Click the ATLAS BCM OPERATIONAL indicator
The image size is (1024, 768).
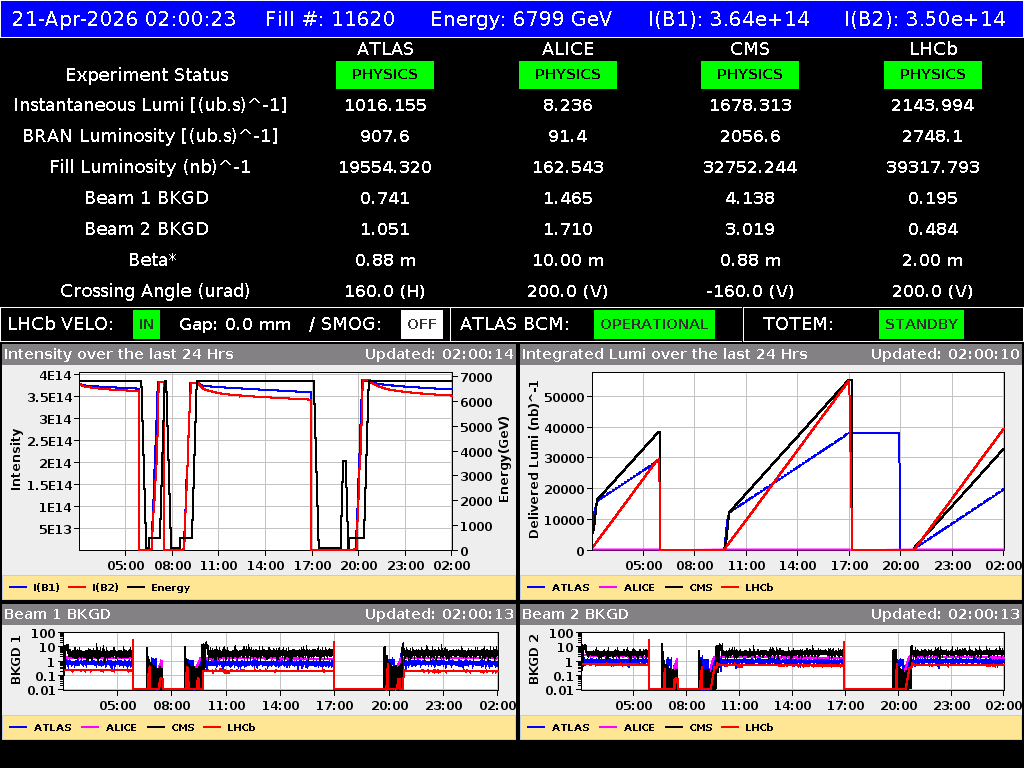coord(654,324)
